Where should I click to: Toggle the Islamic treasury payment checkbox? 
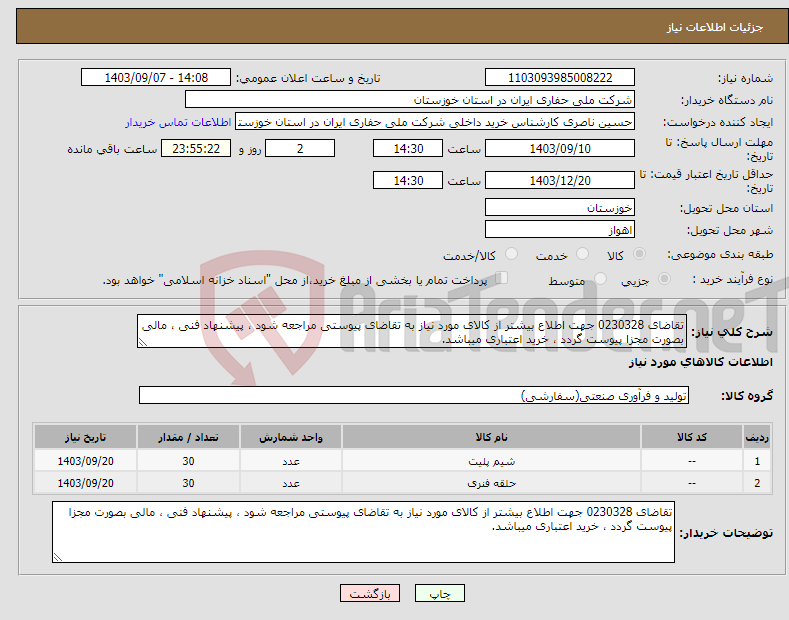click(x=502, y=278)
